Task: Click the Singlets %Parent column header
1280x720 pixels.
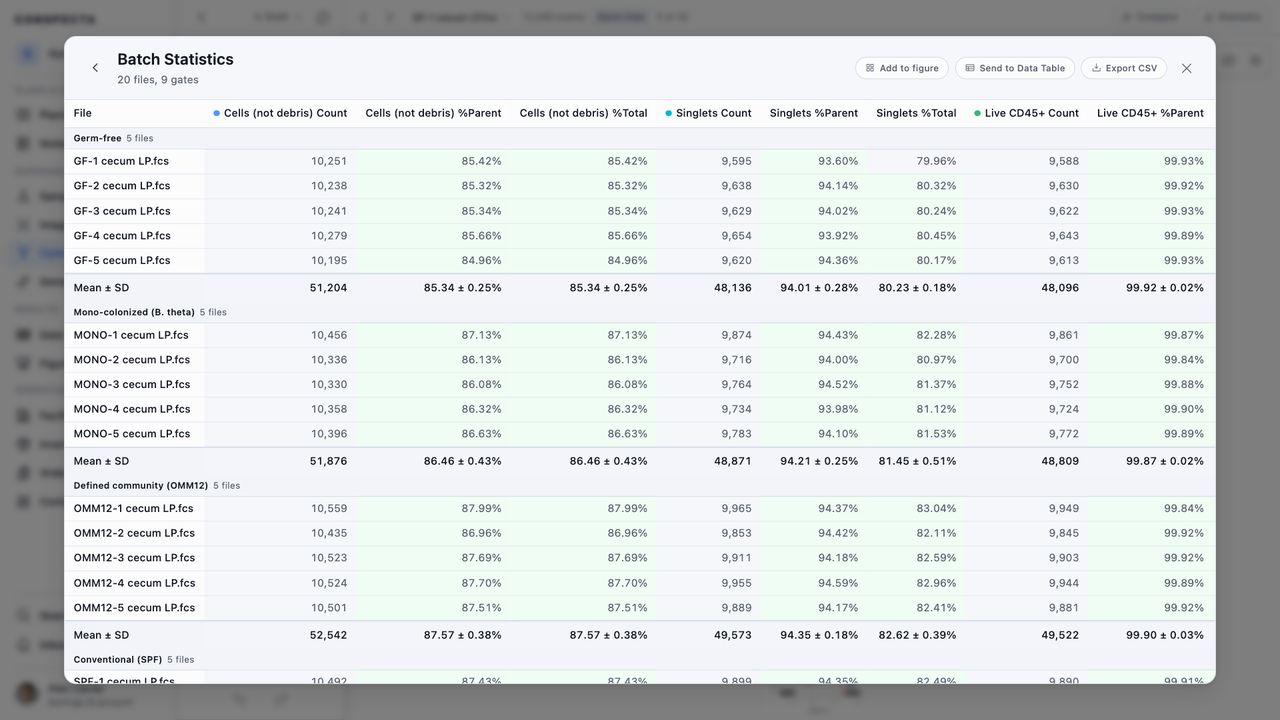Action: [x=814, y=113]
